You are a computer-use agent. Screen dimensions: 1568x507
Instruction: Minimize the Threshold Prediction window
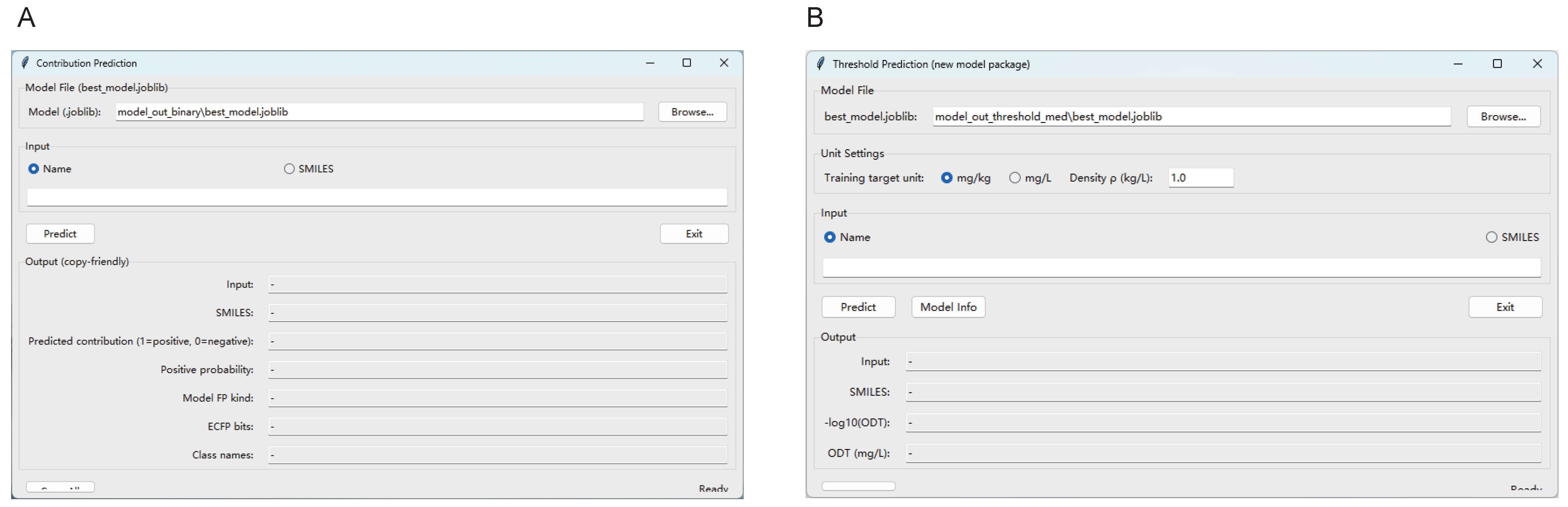(x=1458, y=64)
